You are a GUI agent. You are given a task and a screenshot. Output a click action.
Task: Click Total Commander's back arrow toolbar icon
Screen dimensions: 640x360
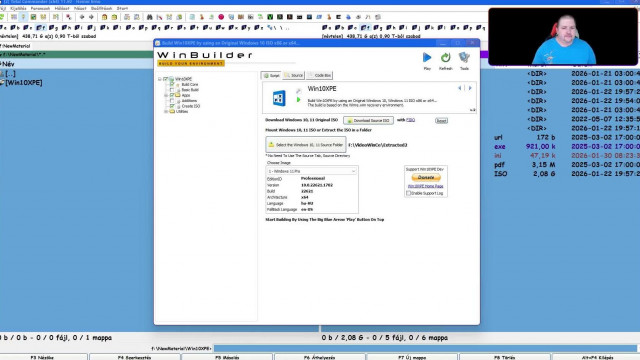82,17
